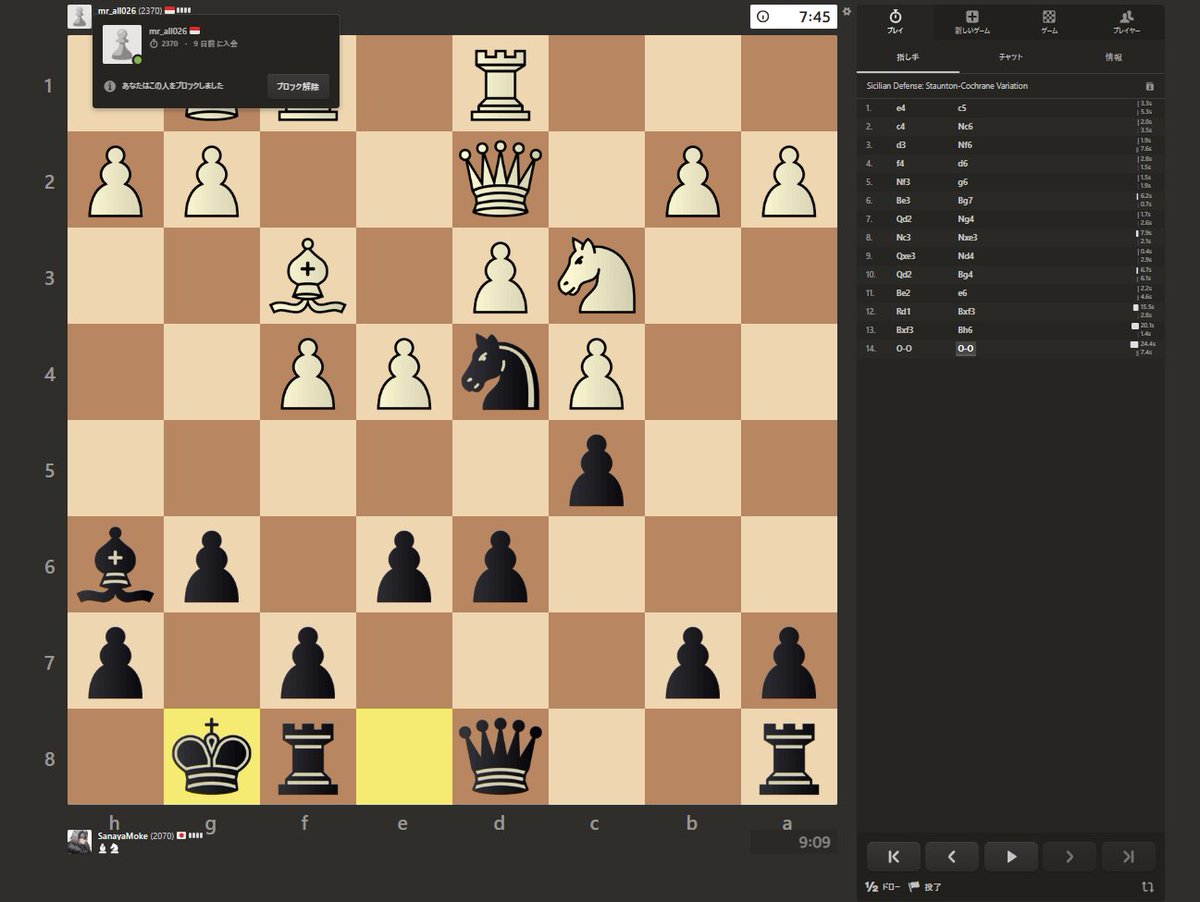Click the info icon in the block notice
Image resolution: width=1200 pixels, height=902 pixels.
pyautogui.click(x=109, y=86)
